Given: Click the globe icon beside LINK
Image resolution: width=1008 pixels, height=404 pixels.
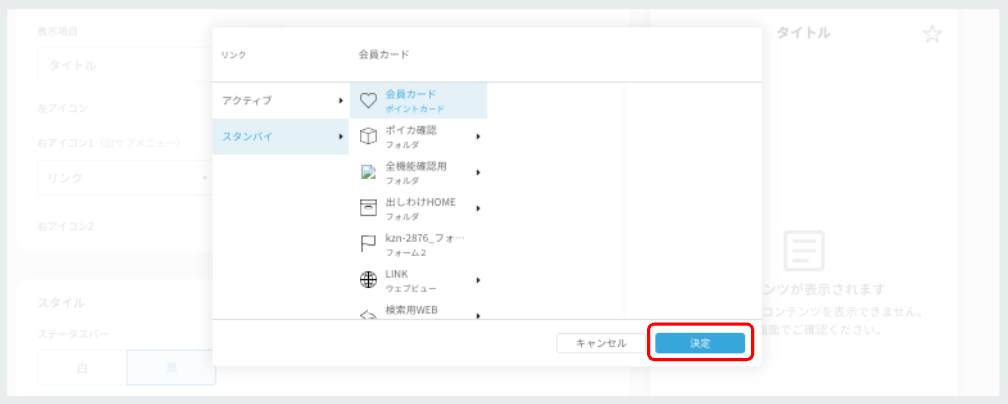Looking at the screenshot, I should pyautogui.click(x=368, y=280).
